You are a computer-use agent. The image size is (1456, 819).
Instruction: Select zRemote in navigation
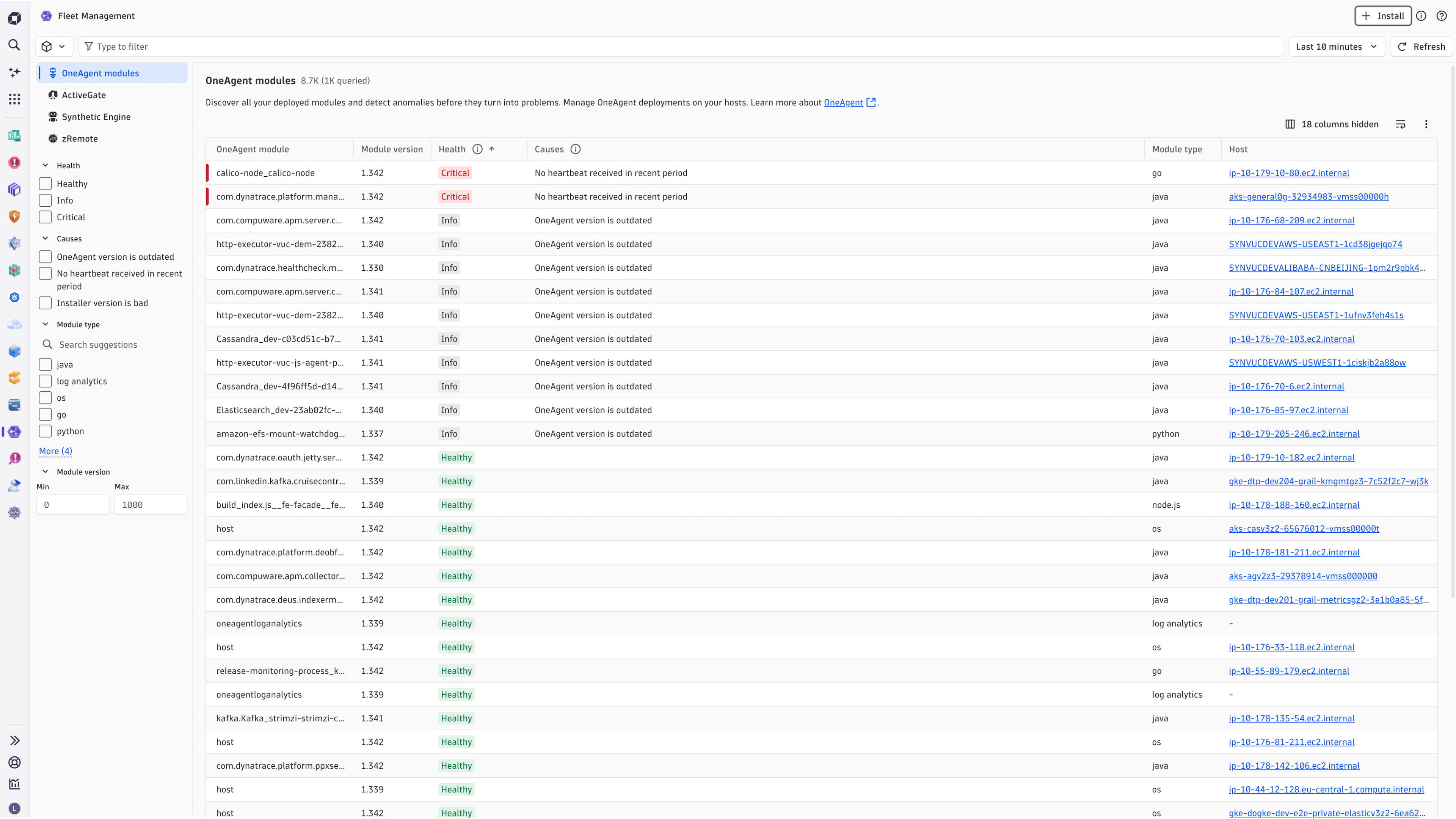[x=112, y=138]
